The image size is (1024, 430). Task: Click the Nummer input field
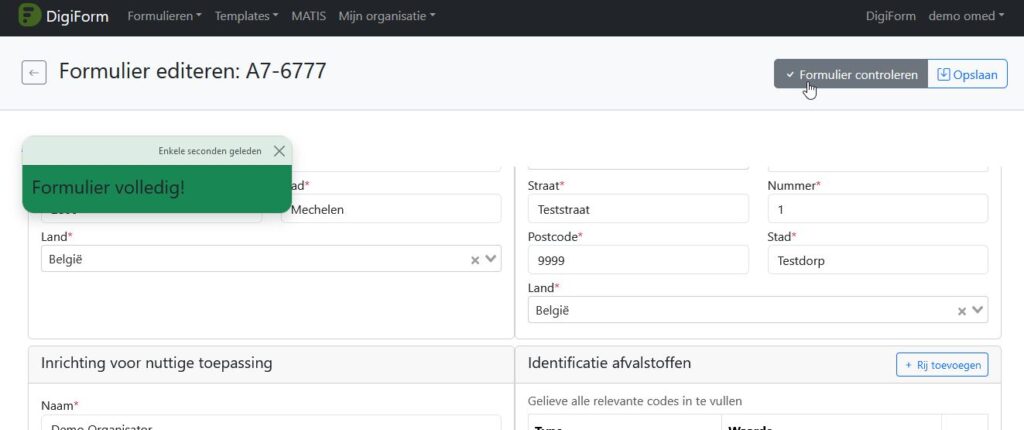pyautogui.click(x=877, y=209)
